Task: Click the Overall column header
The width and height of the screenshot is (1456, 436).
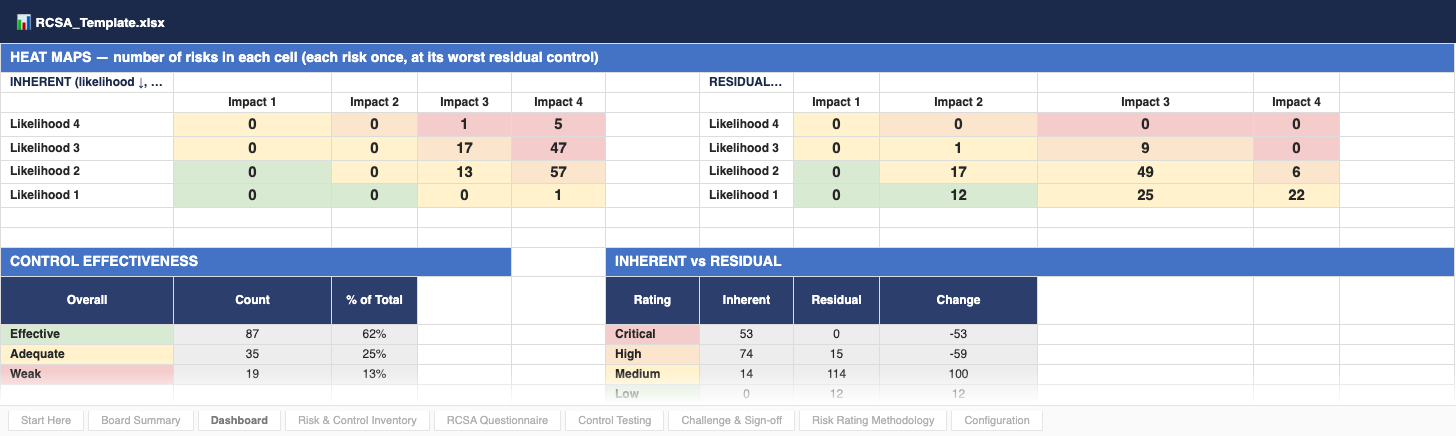Action: (87, 300)
